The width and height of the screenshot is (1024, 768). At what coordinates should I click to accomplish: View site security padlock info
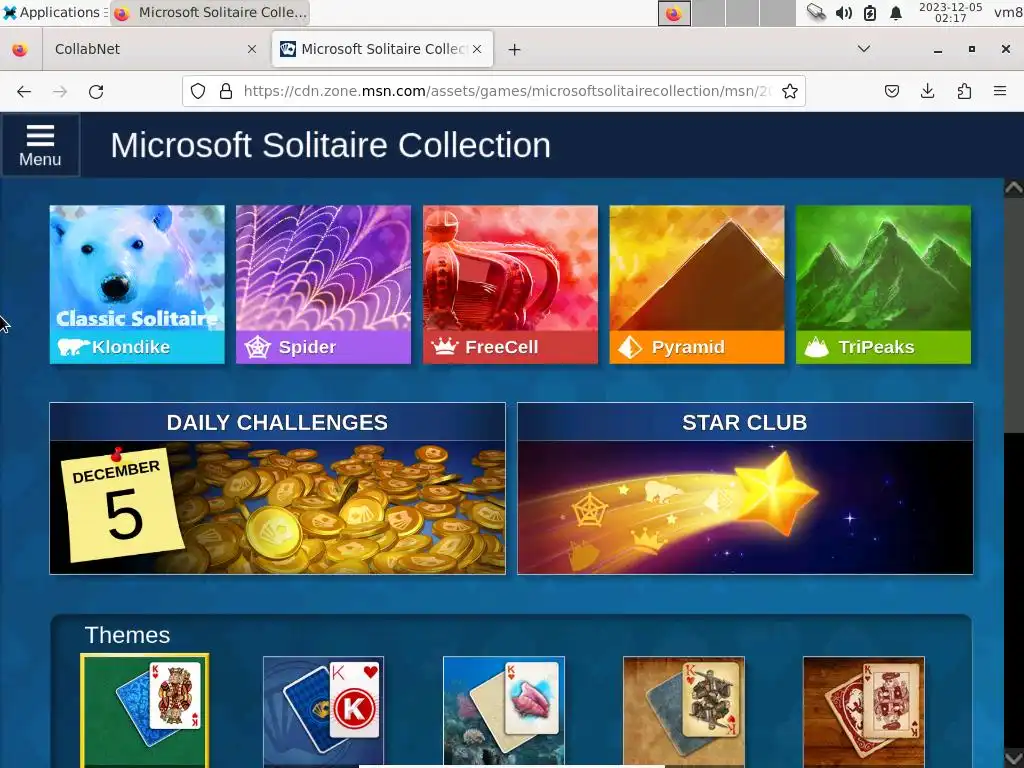(226, 91)
